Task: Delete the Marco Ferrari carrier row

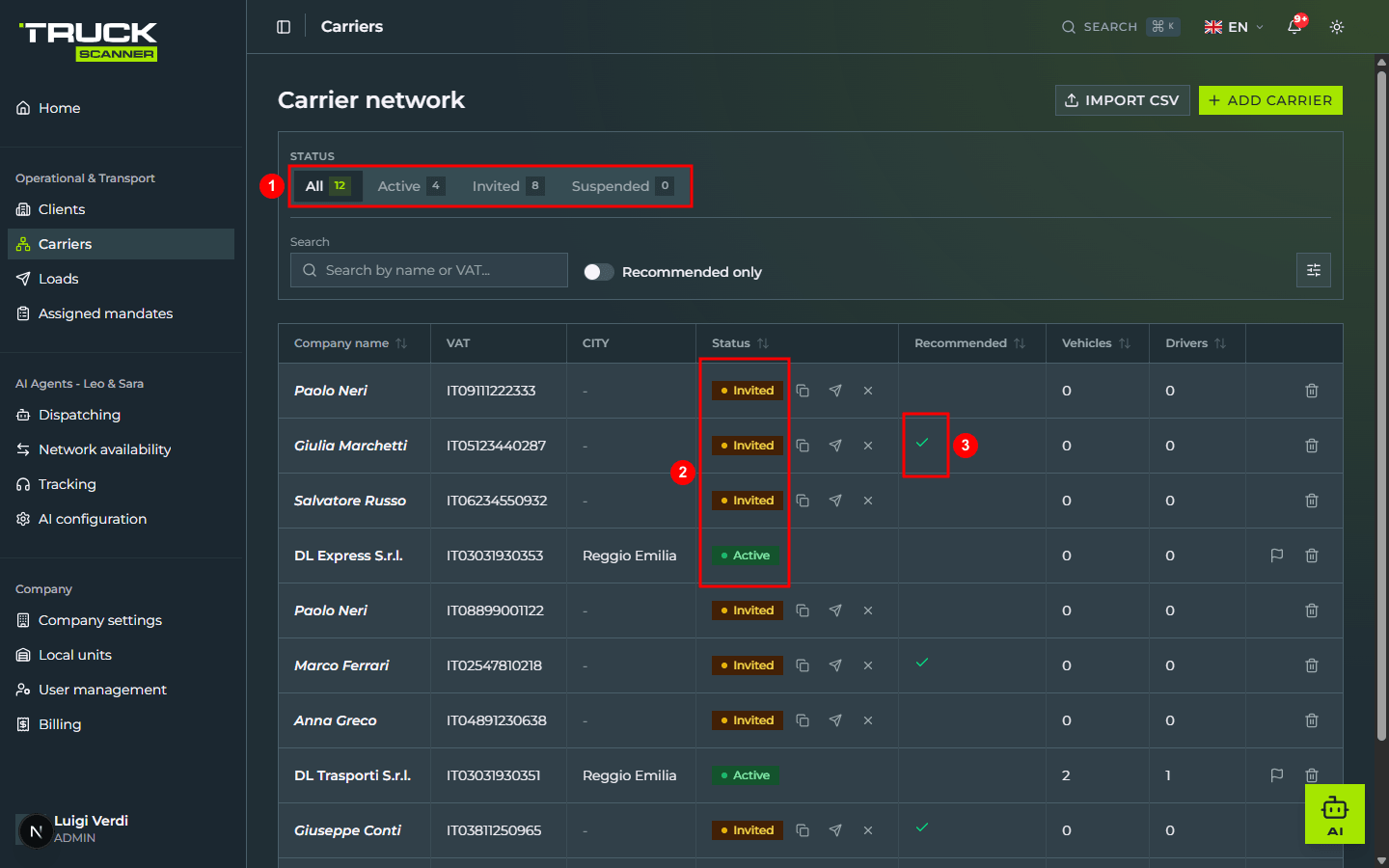Action: (x=1312, y=665)
